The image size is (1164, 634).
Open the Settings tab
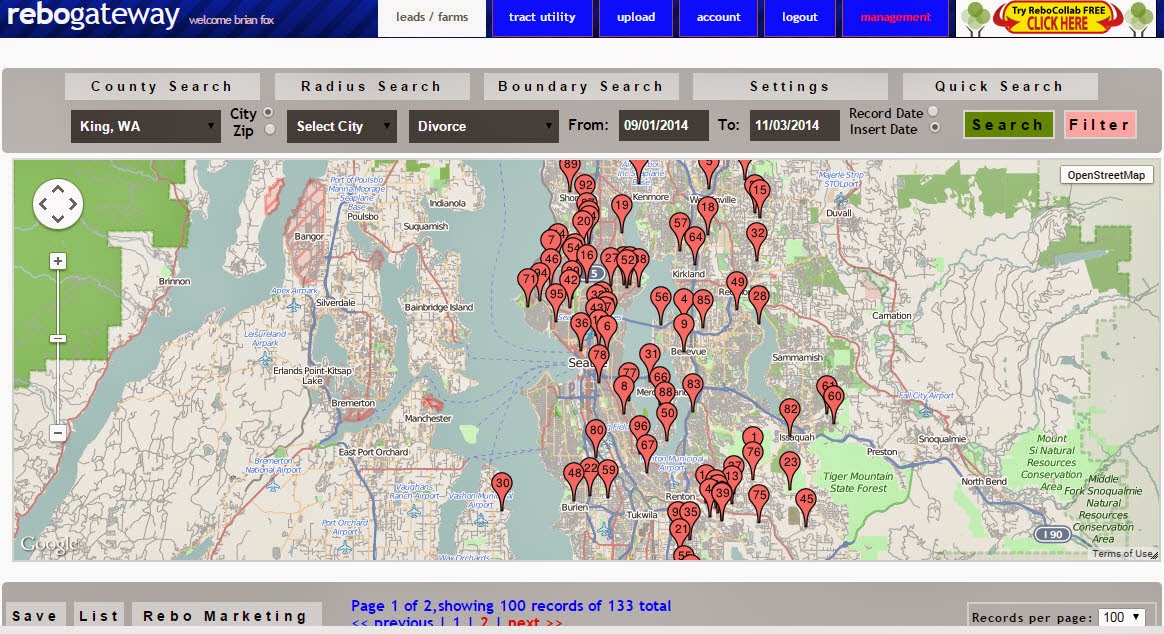coord(790,86)
